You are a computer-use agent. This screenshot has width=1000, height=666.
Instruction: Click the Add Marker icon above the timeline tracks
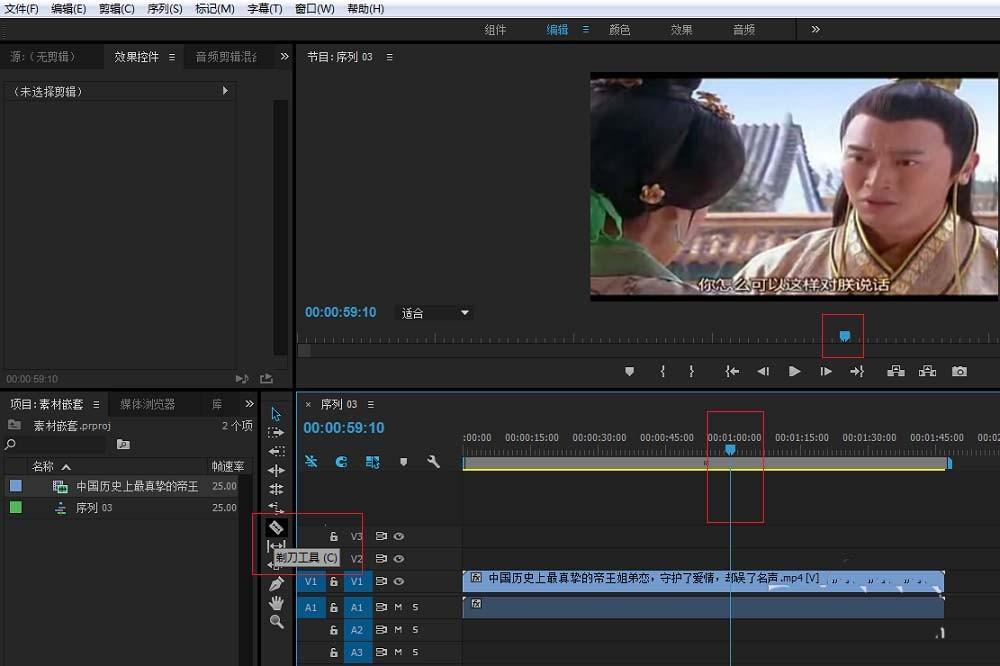point(403,462)
